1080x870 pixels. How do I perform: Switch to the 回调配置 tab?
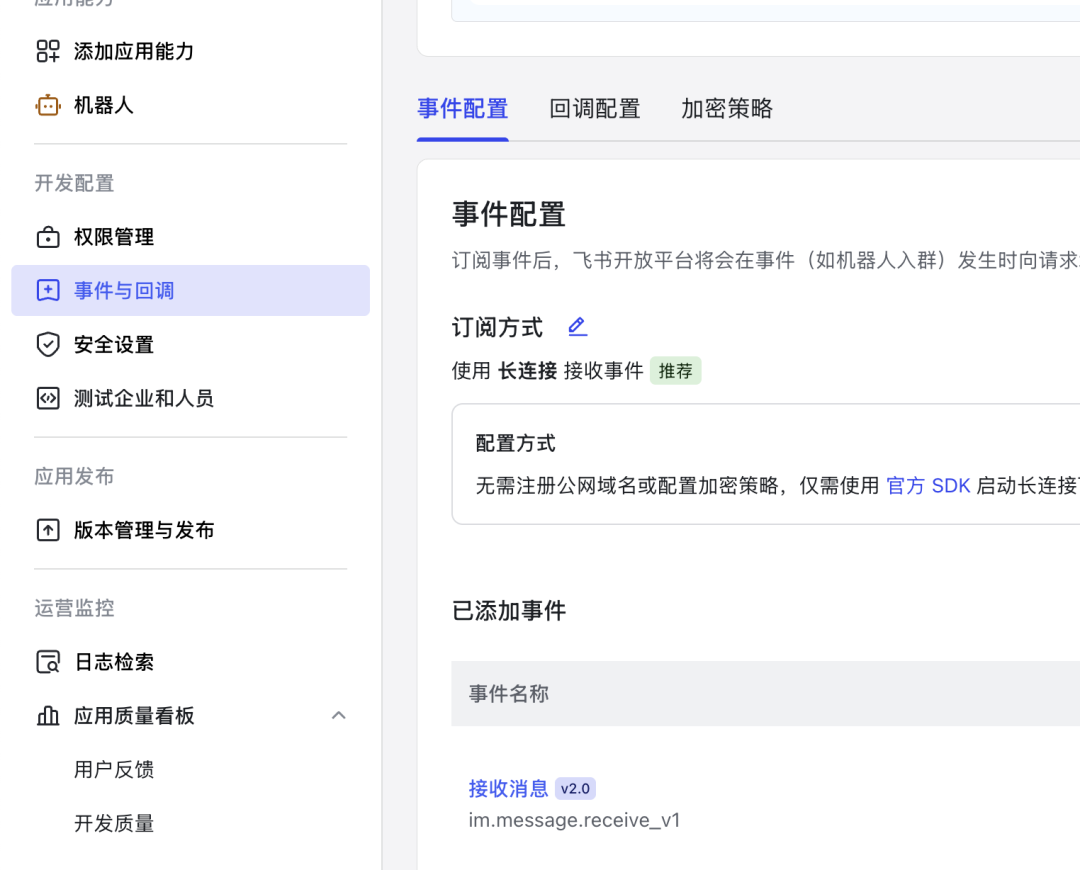click(x=595, y=109)
